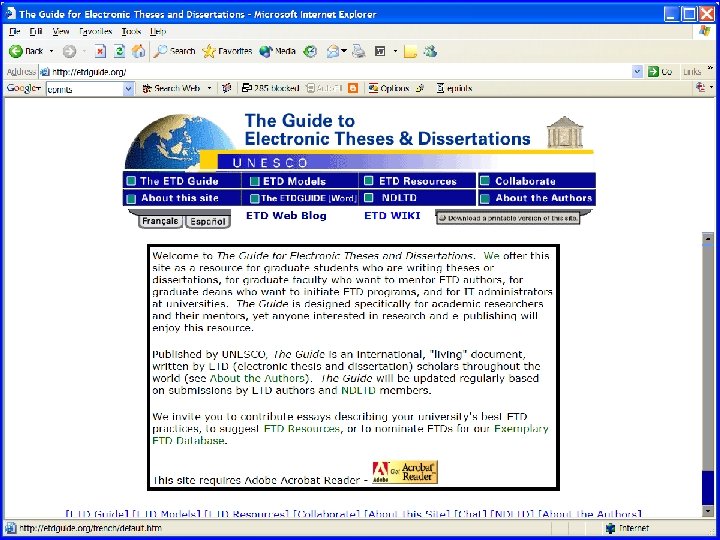
Task: Open Google toolbar Options
Action: 388,88
